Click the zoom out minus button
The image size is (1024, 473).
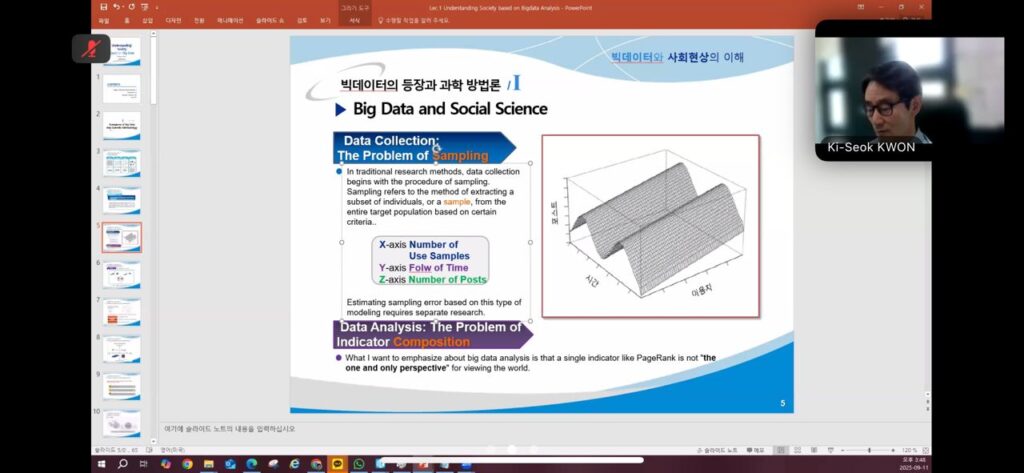(x=843, y=450)
